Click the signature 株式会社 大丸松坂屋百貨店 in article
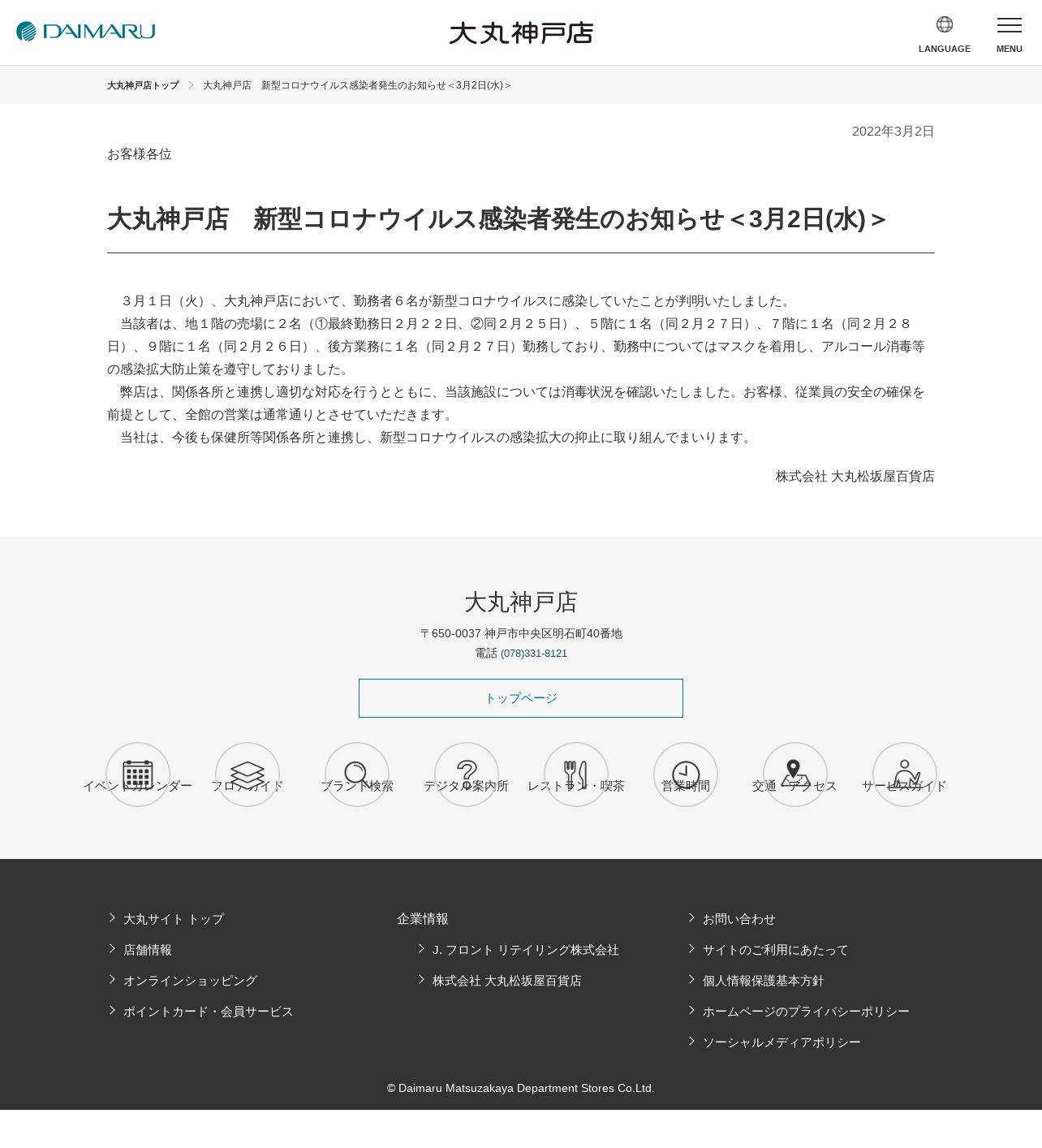The width and height of the screenshot is (1042, 1148). pyautogui.click(x=855, y=477)
